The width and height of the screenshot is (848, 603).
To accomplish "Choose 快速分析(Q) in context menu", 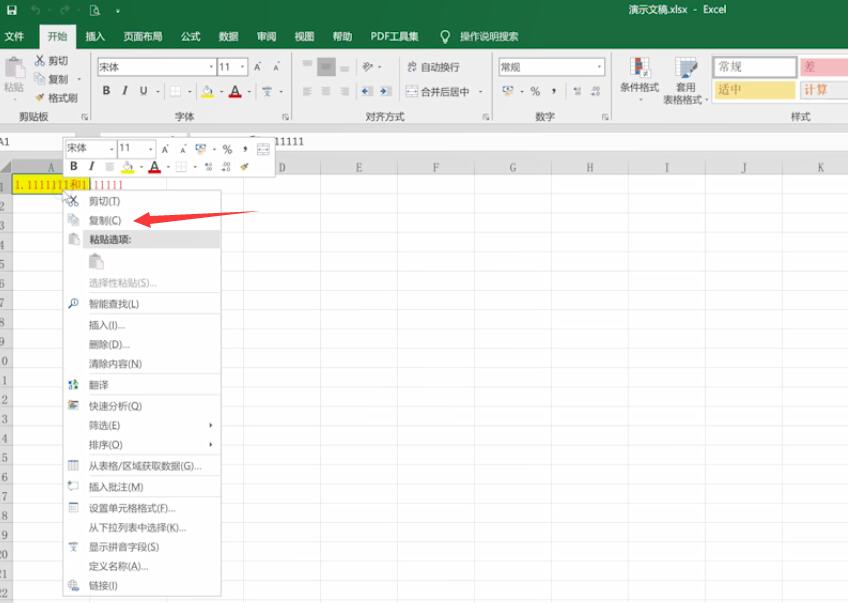I will (142, 406).
